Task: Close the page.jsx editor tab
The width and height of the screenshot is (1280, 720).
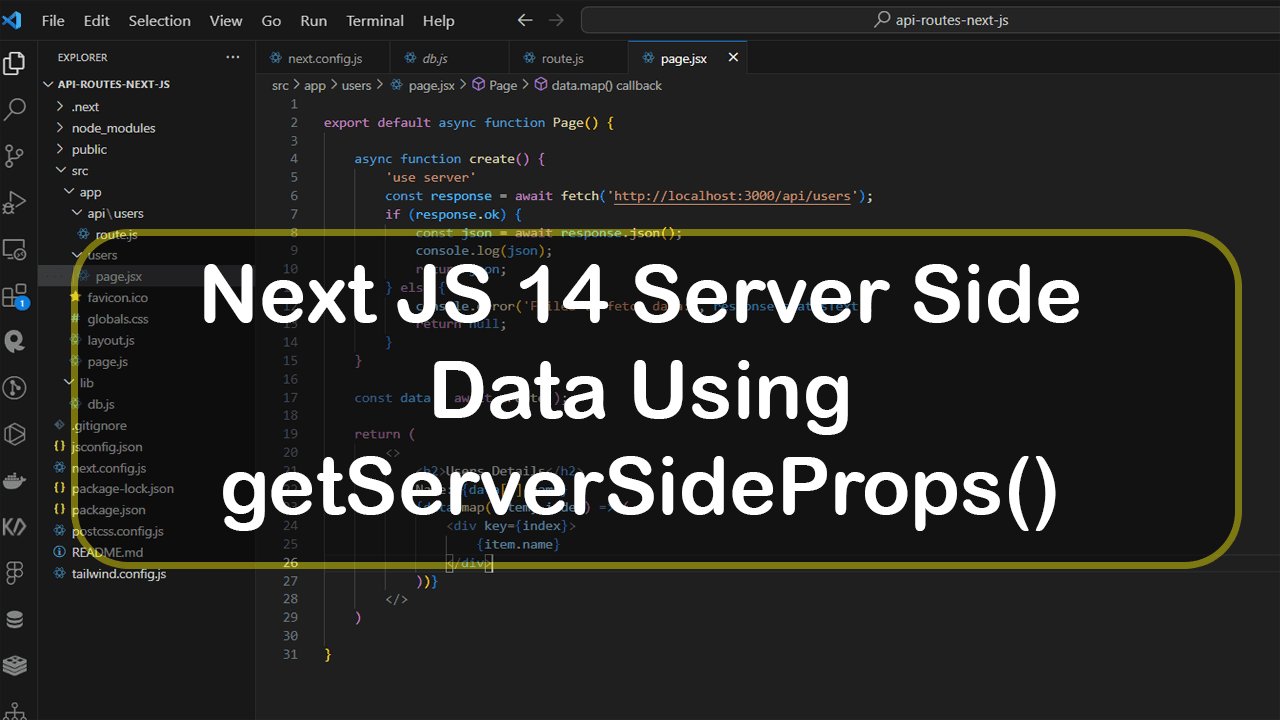Action: (733, 58)
